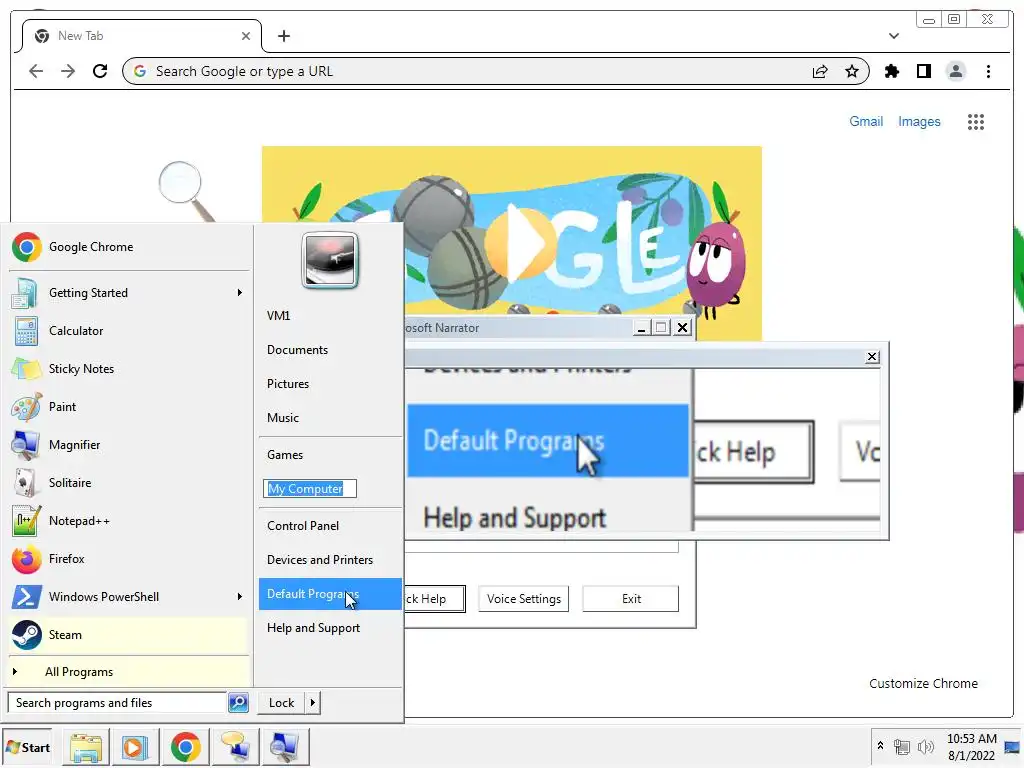Open Steam from the Start menu

129,635
